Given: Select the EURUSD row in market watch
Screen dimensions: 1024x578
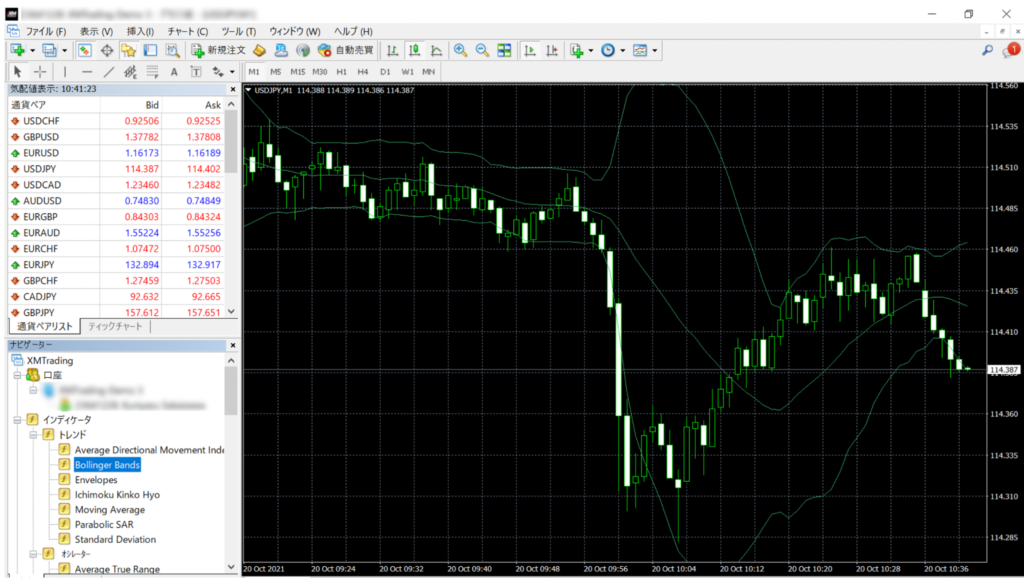Looking at the screenshot, I should coord(116,153).
